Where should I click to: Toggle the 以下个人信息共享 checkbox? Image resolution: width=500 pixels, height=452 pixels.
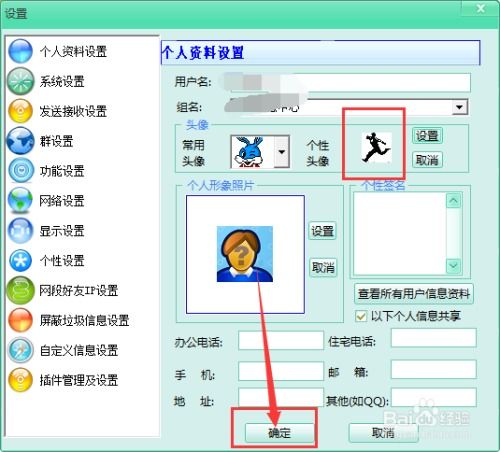tap(361, 316)
